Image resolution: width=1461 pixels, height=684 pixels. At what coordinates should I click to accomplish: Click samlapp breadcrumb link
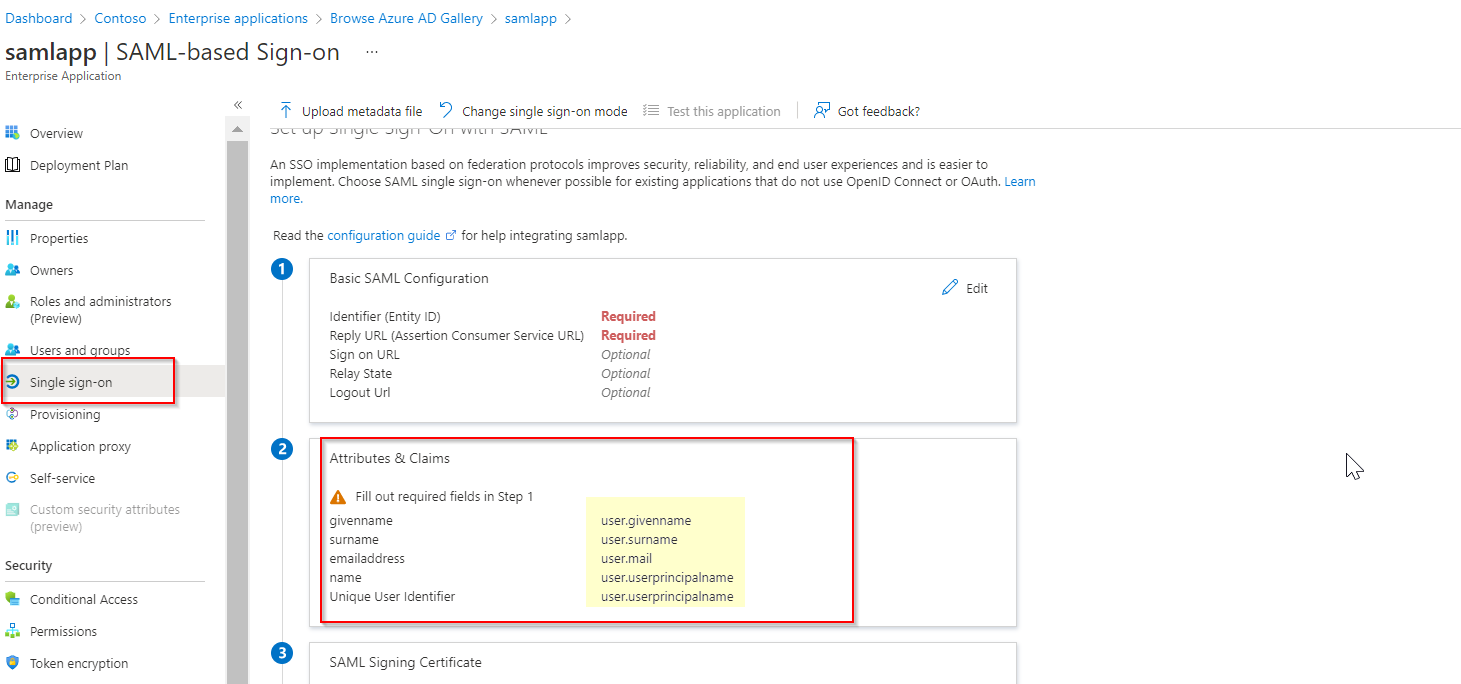(x=531, y=18)
